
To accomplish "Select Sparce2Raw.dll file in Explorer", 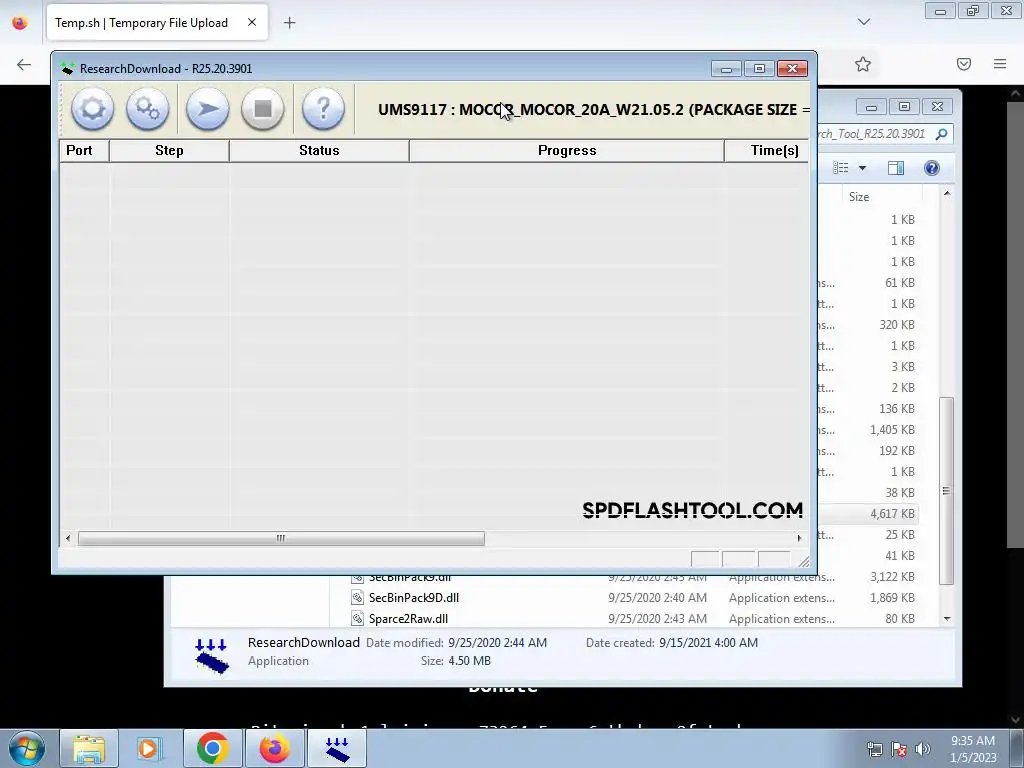I will (408, 618).
